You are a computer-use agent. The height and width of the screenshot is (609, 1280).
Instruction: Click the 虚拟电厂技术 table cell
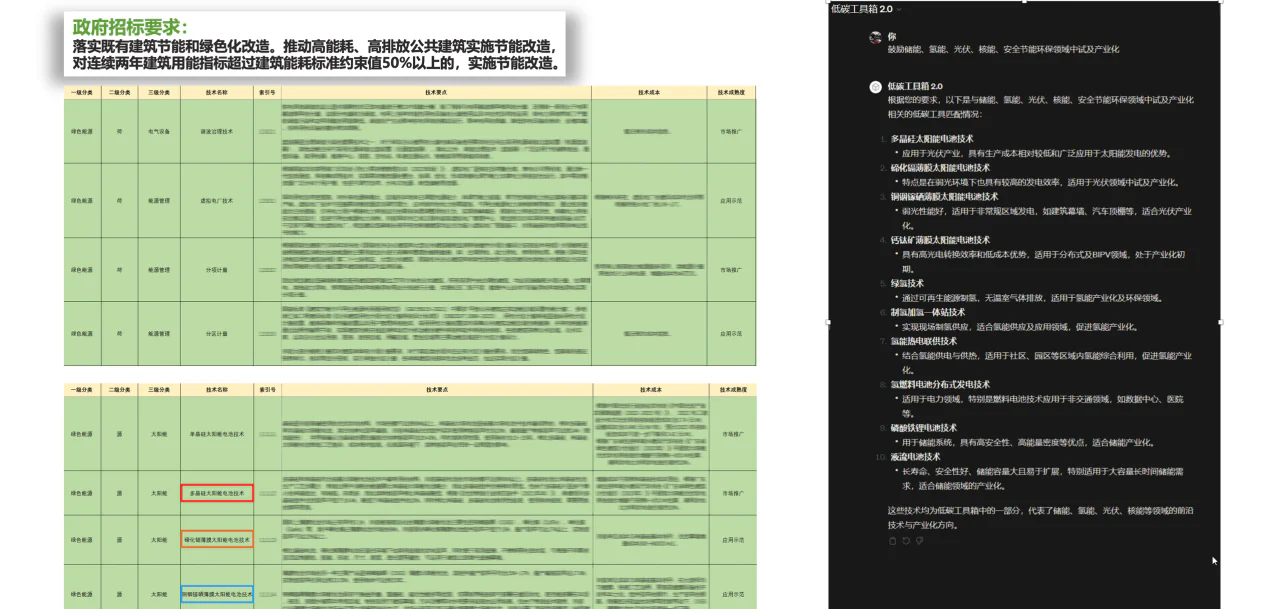pyautogui.click(x=217, y=200)
